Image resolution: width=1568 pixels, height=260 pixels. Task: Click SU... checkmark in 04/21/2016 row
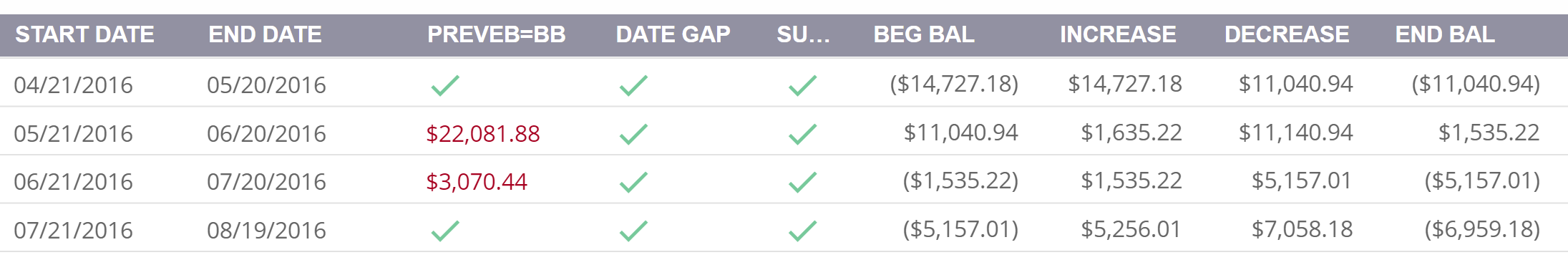click(x=802, y=85)
